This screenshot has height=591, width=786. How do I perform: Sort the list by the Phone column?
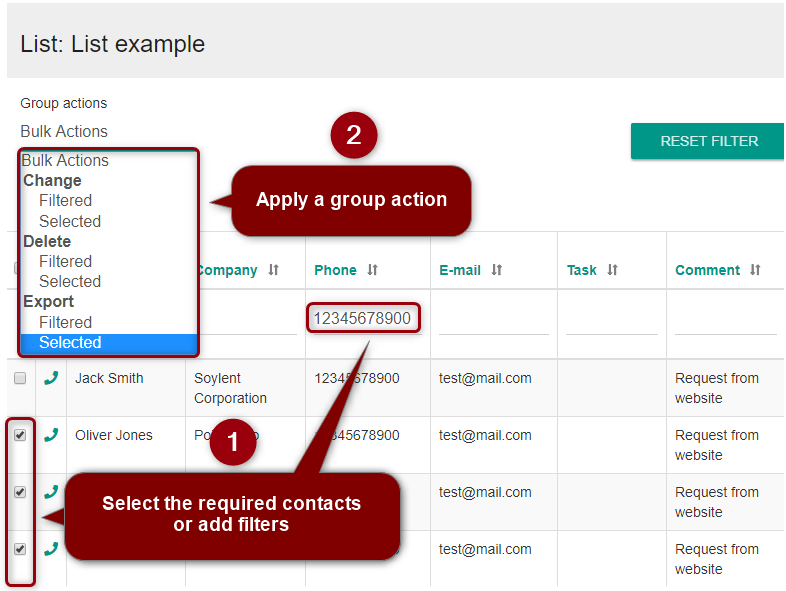click(x=372, y=270)
